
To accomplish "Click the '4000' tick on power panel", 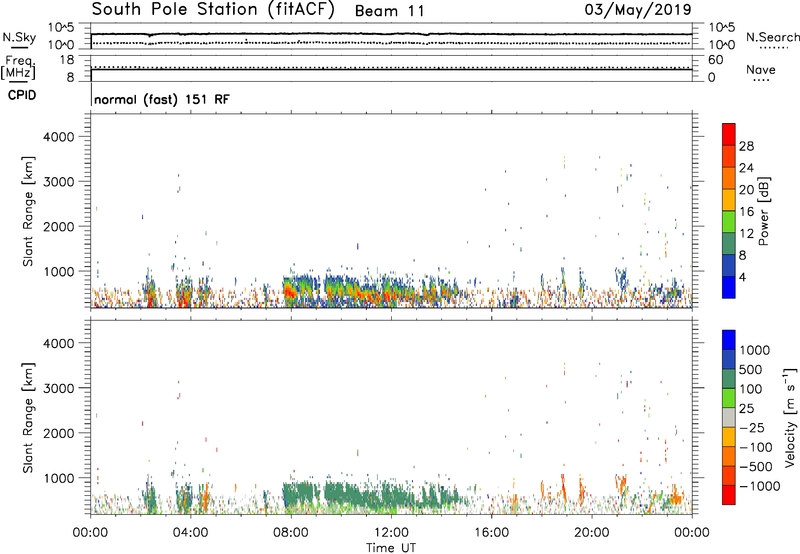I will point(59,137).
